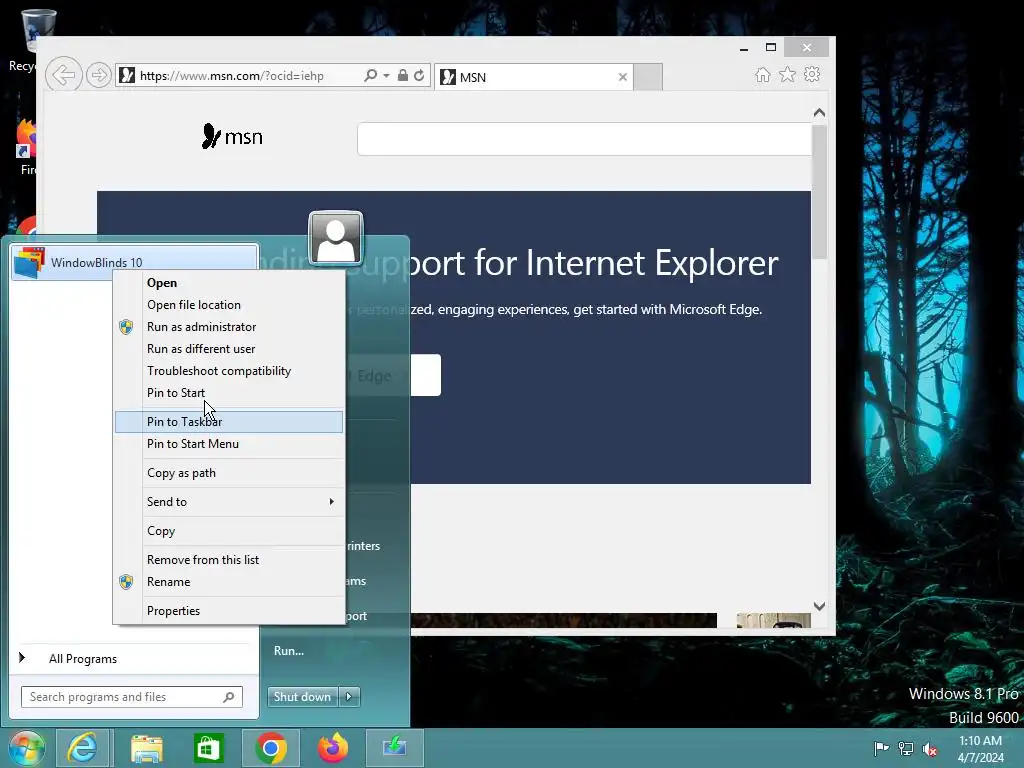The width and height of the screenshot is (1024, 768).
Task: Click the IE scrollbar up arrow
Action: click(x=819, y=112)
